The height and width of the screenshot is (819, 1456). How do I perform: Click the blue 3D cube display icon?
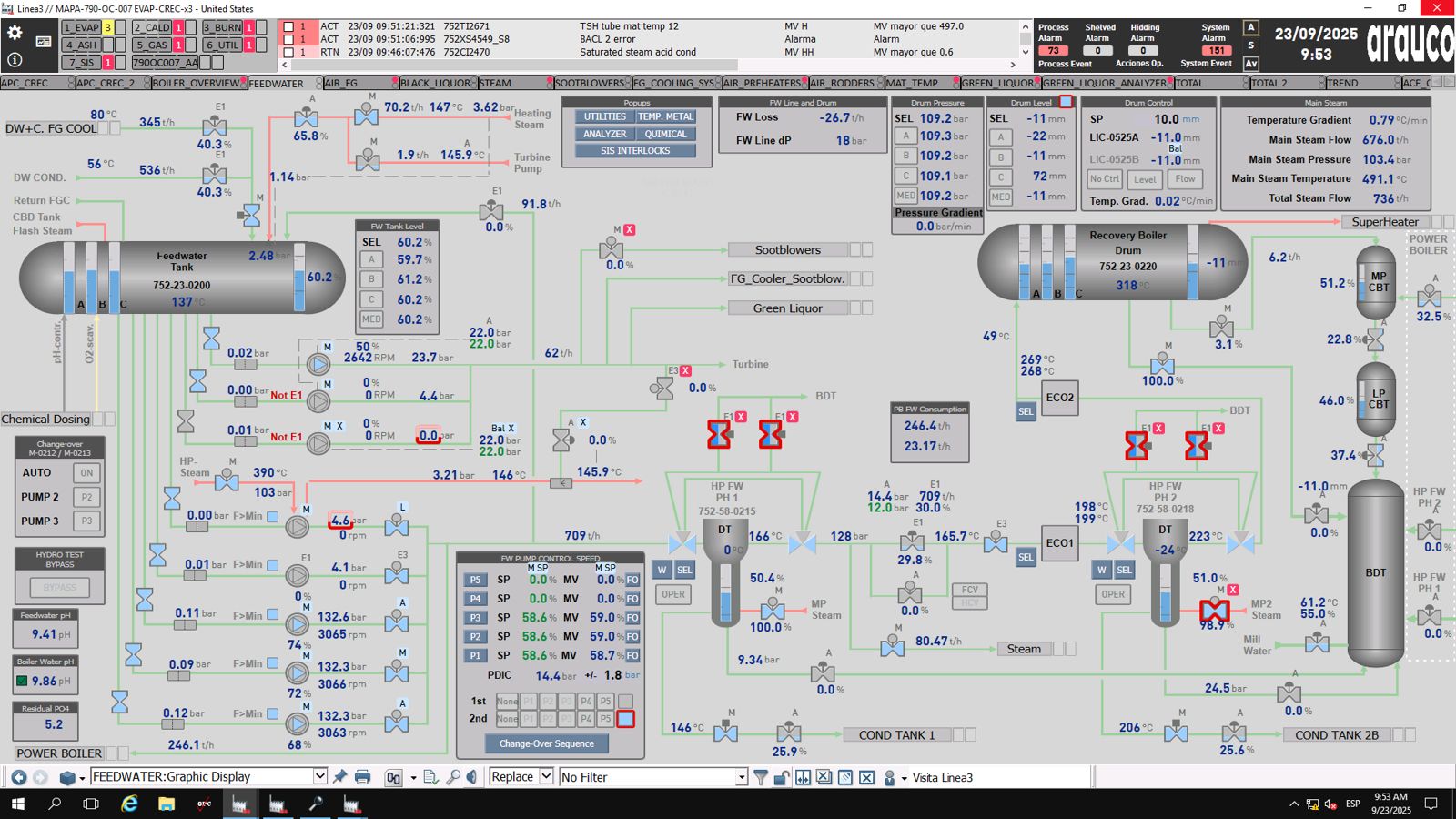pyautogui.click(x=67, y=778)
